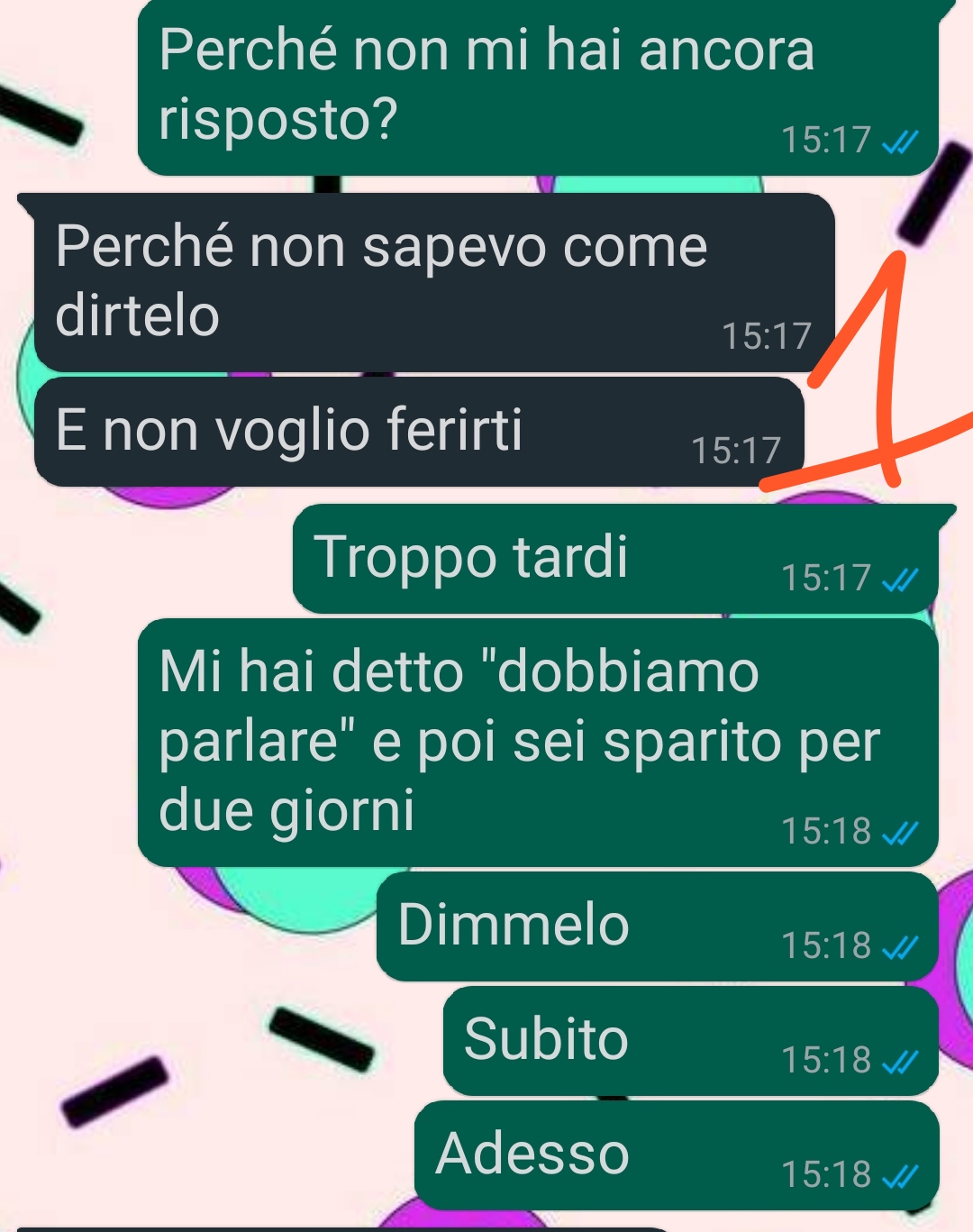Tap the message mentioning 'dobbiamo parlare'
Viewport: 973px width, 1232px height.
click(x=538, y=743)
